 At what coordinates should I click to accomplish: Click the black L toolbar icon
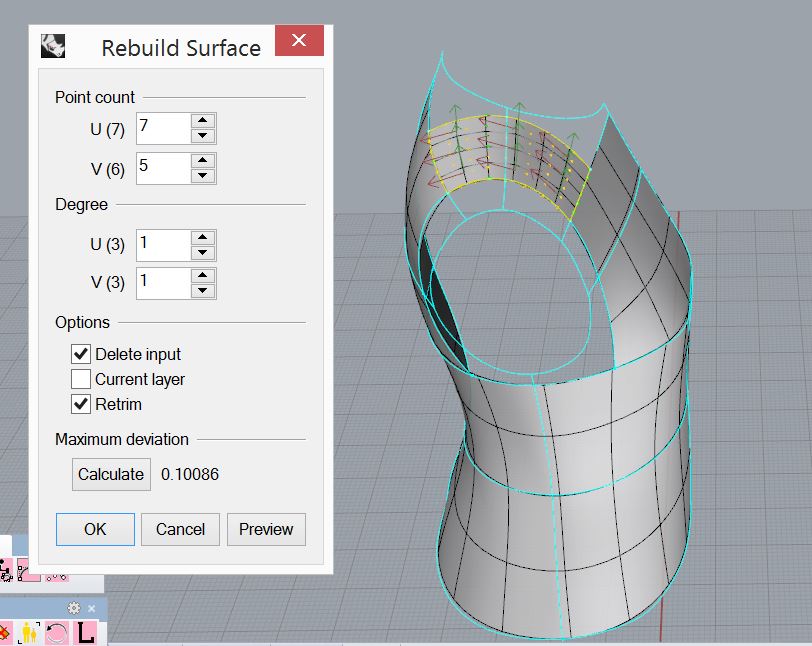(86, 632)
